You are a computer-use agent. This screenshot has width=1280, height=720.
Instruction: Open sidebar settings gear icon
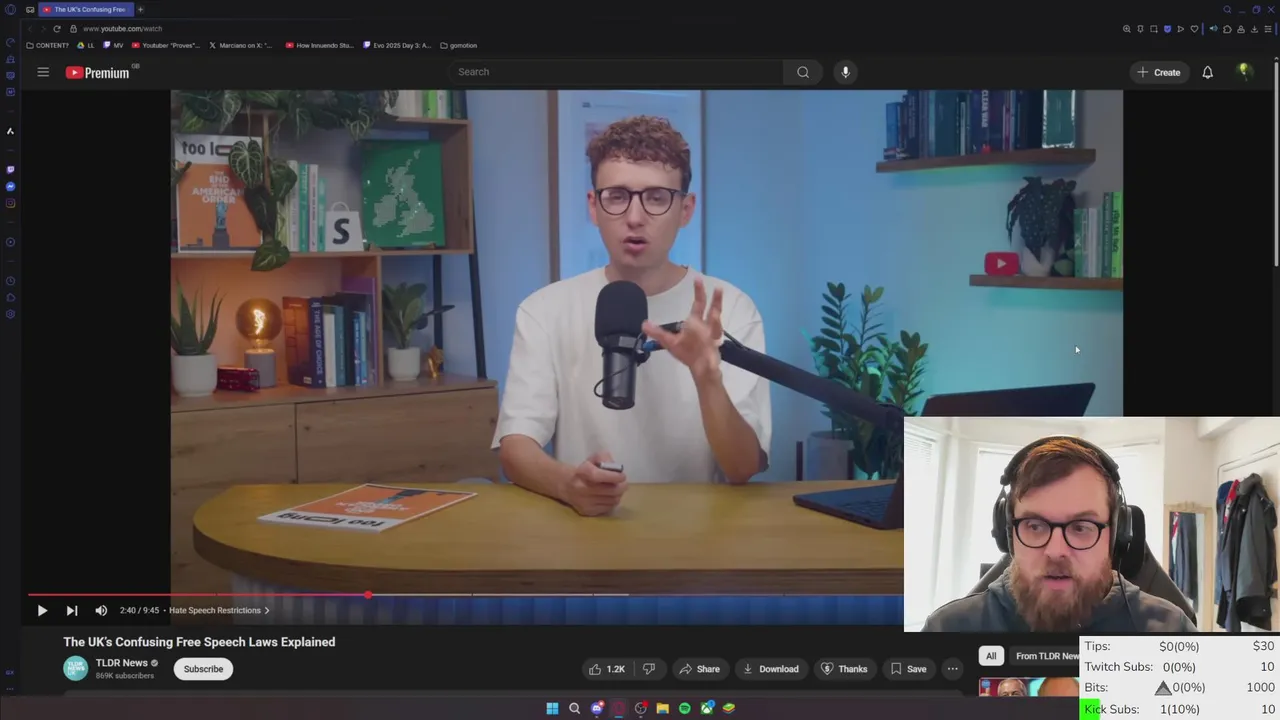(x=10, y=314)
